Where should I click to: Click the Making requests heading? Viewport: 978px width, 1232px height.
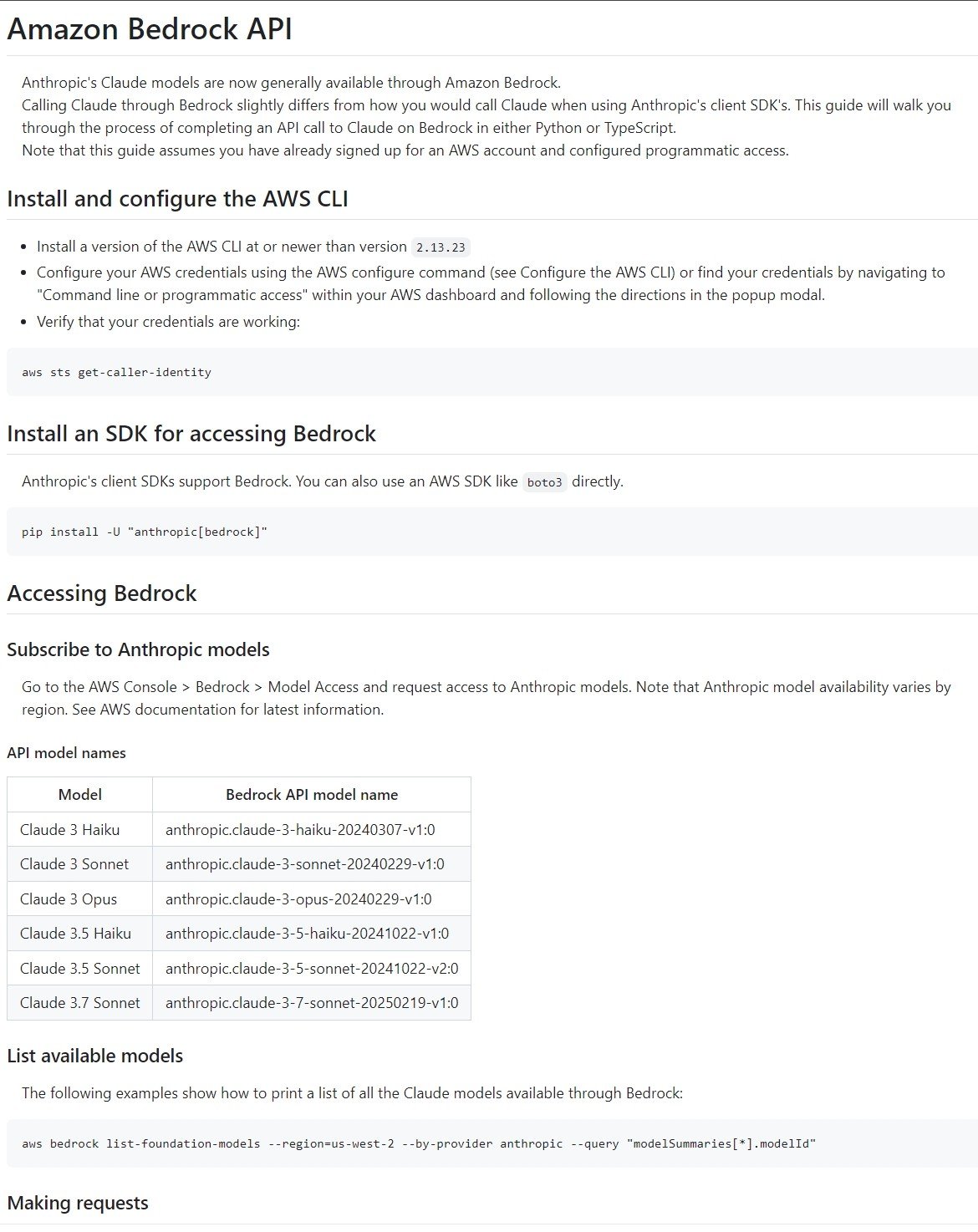click(x=78, y=1204)
